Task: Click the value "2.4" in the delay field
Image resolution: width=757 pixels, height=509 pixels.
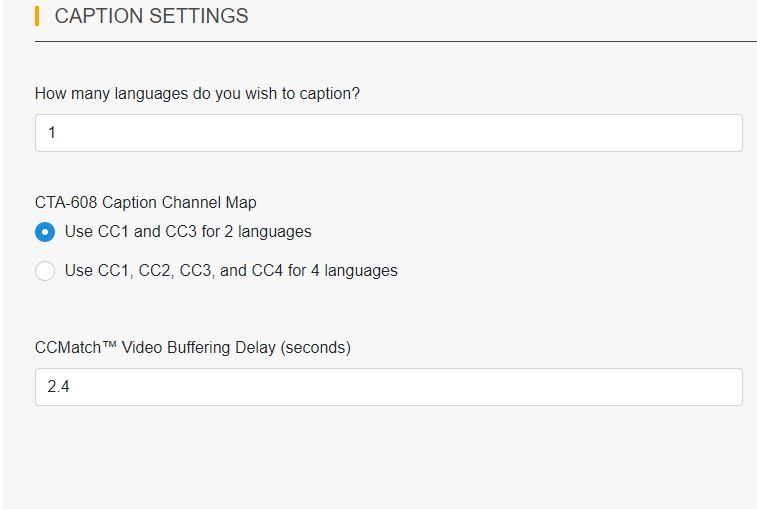Action: pos(58,387)
